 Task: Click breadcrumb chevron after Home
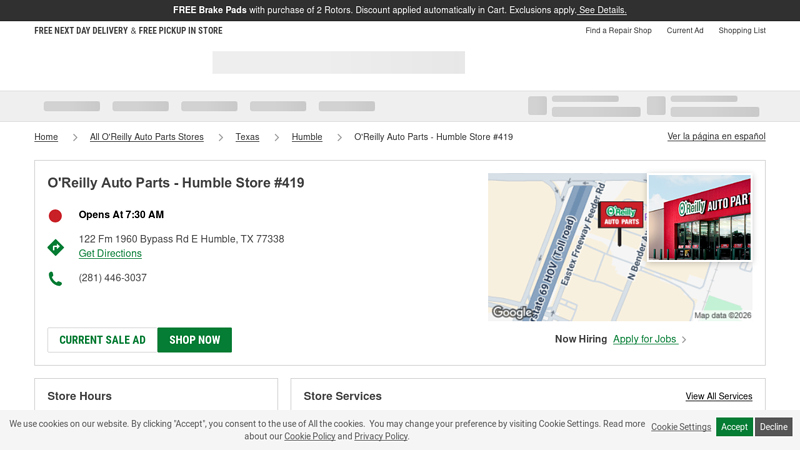pyautogui.click(x=74, y=137)
